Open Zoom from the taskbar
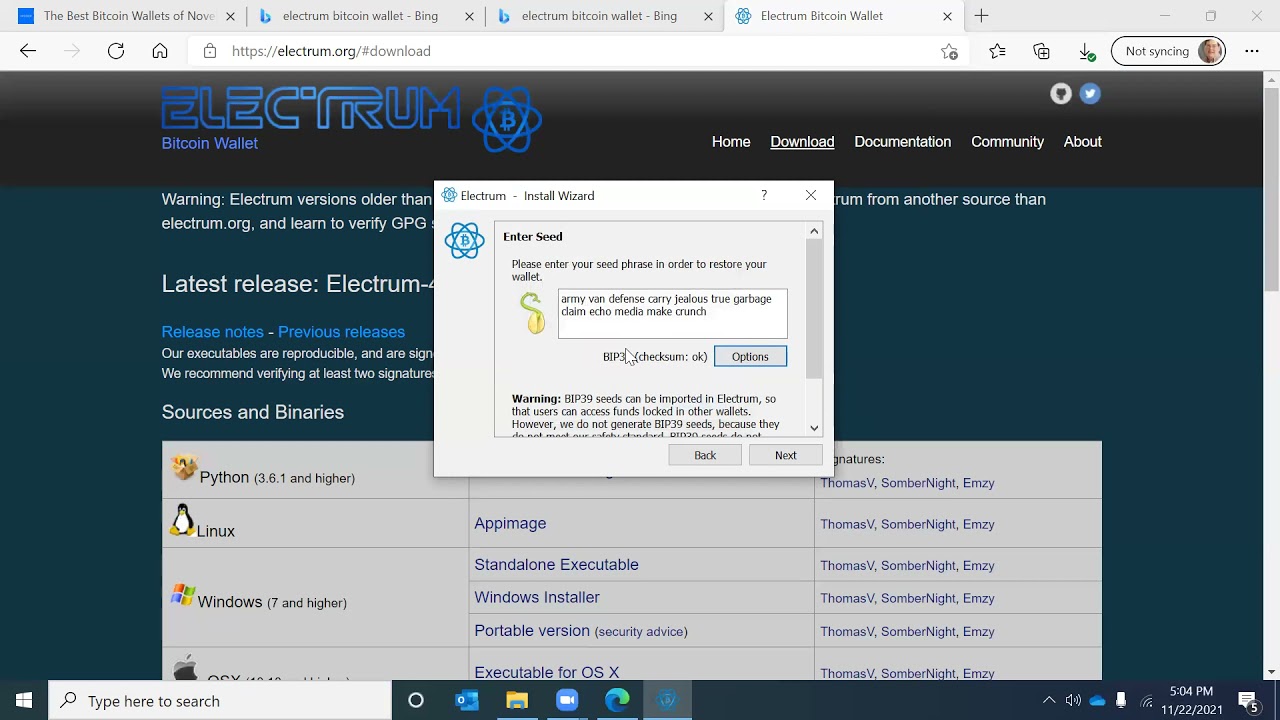 pyautogui.click(x=567, y=701)
